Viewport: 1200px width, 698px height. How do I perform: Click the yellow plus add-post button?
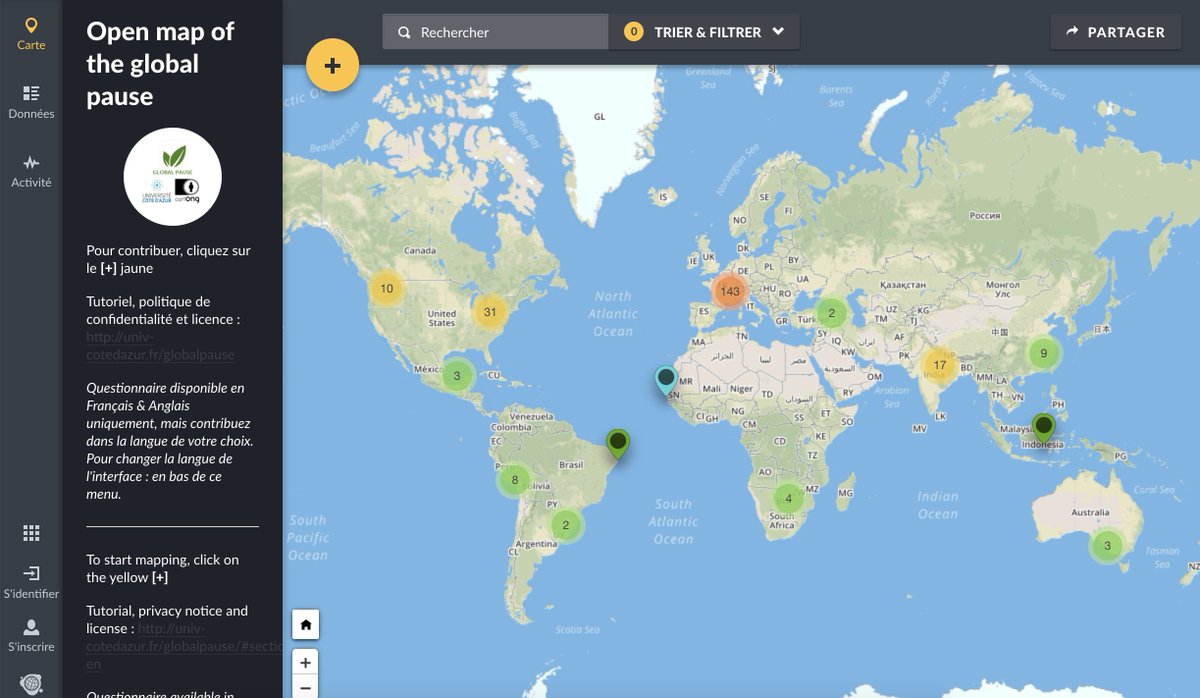[332, 65]
